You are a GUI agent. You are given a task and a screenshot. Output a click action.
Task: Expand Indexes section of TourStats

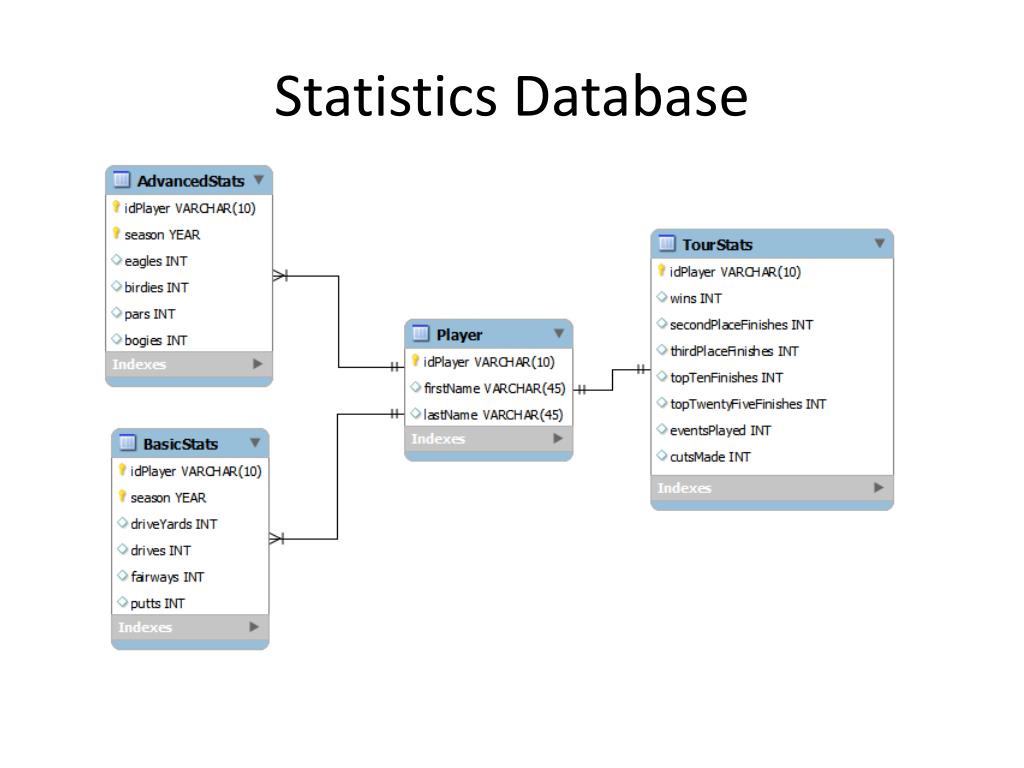click(878, 487)
